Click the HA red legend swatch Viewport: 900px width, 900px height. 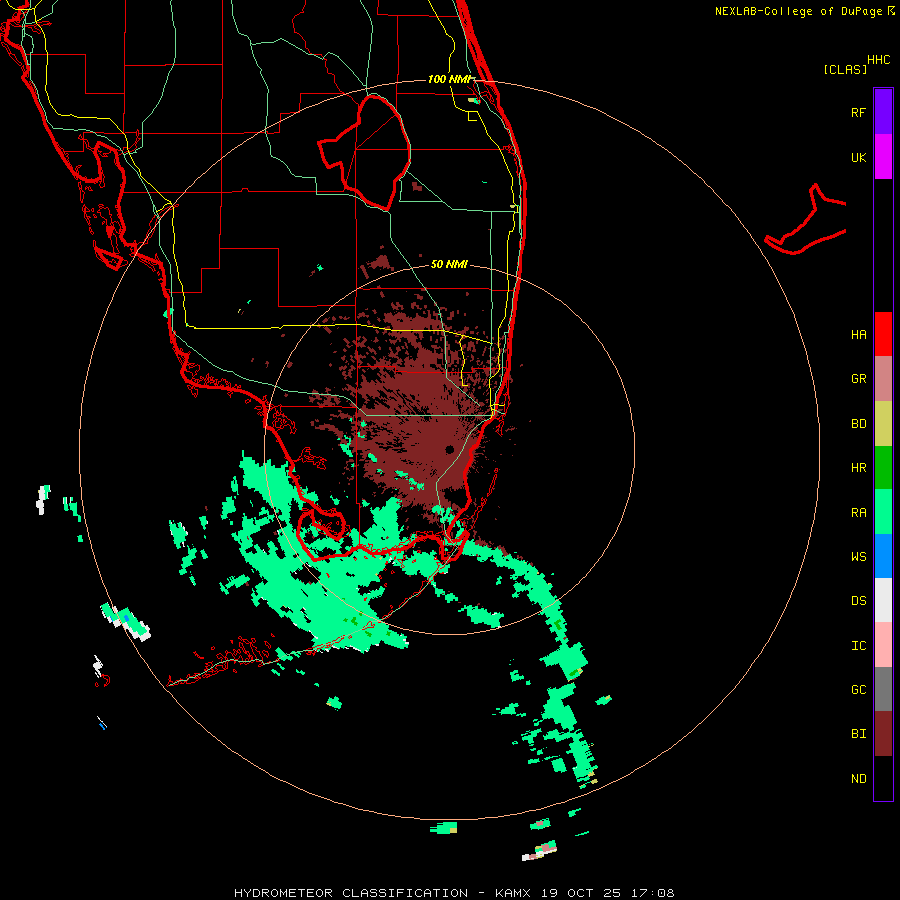point(883,334)
